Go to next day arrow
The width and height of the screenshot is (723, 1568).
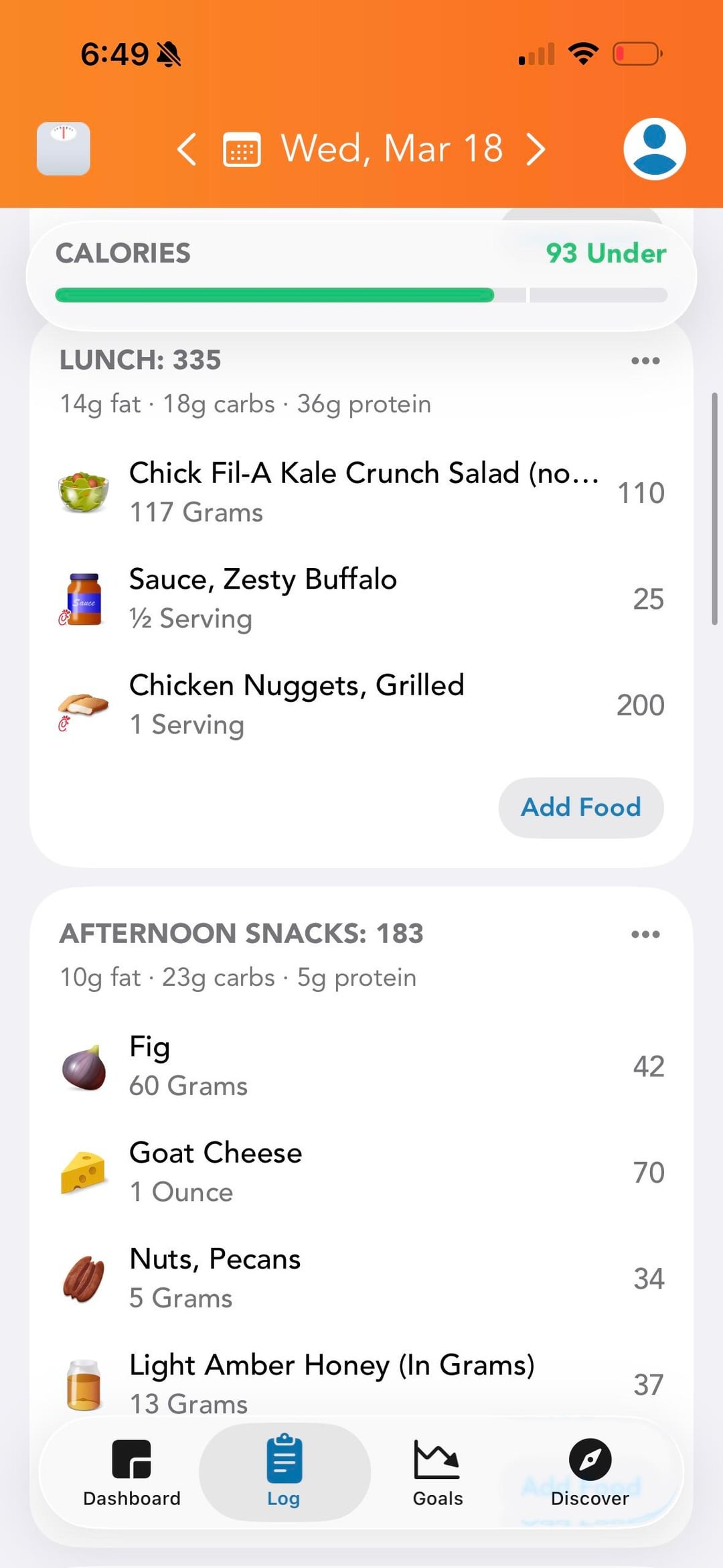pos(536,149)
